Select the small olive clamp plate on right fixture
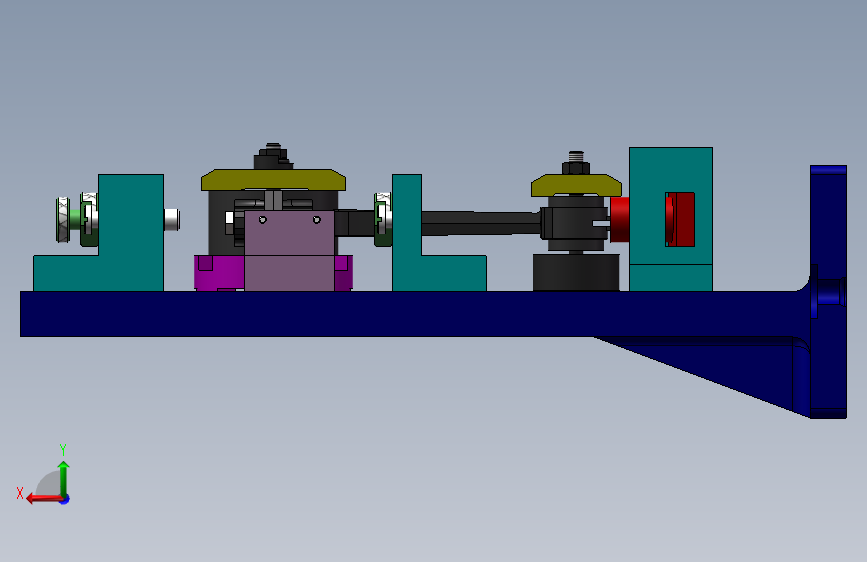Image resolution: width=867 pixels, height=562 pixels. [x=576, y=185]
